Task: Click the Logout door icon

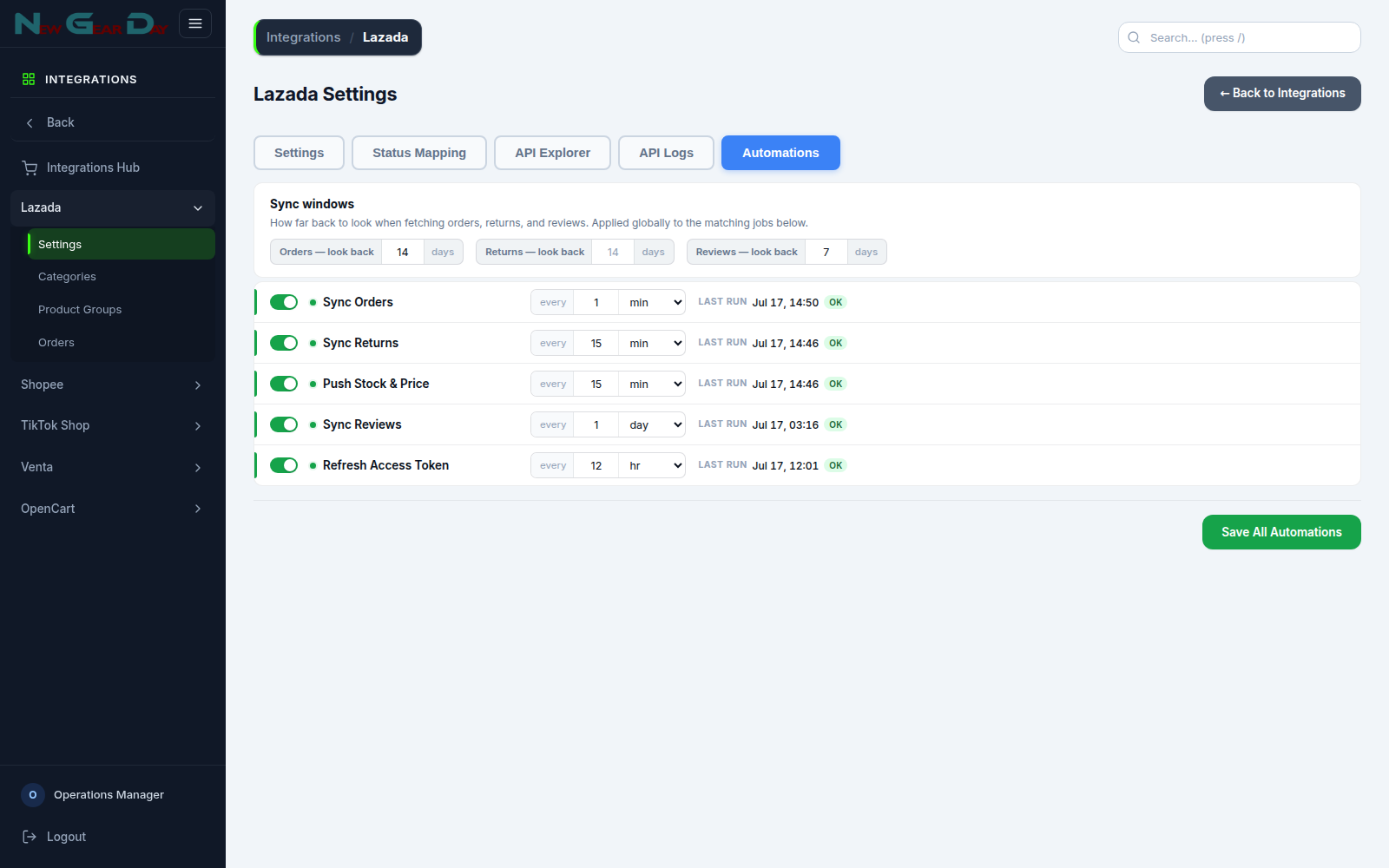Action: click(x=30, y=837)
